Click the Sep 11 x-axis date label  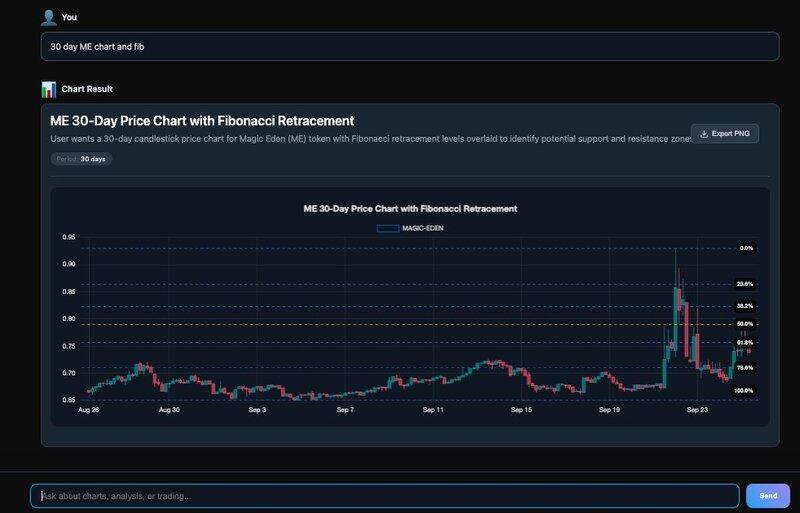[433, 409]
